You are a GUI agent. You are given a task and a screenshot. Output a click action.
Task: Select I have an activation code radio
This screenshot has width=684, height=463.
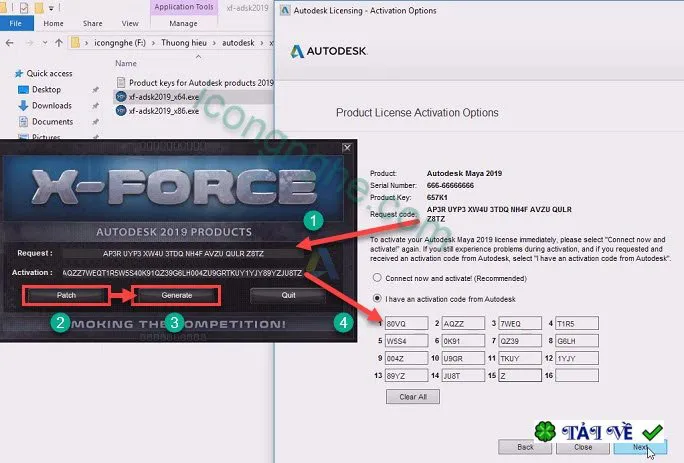tap(377, 298)
